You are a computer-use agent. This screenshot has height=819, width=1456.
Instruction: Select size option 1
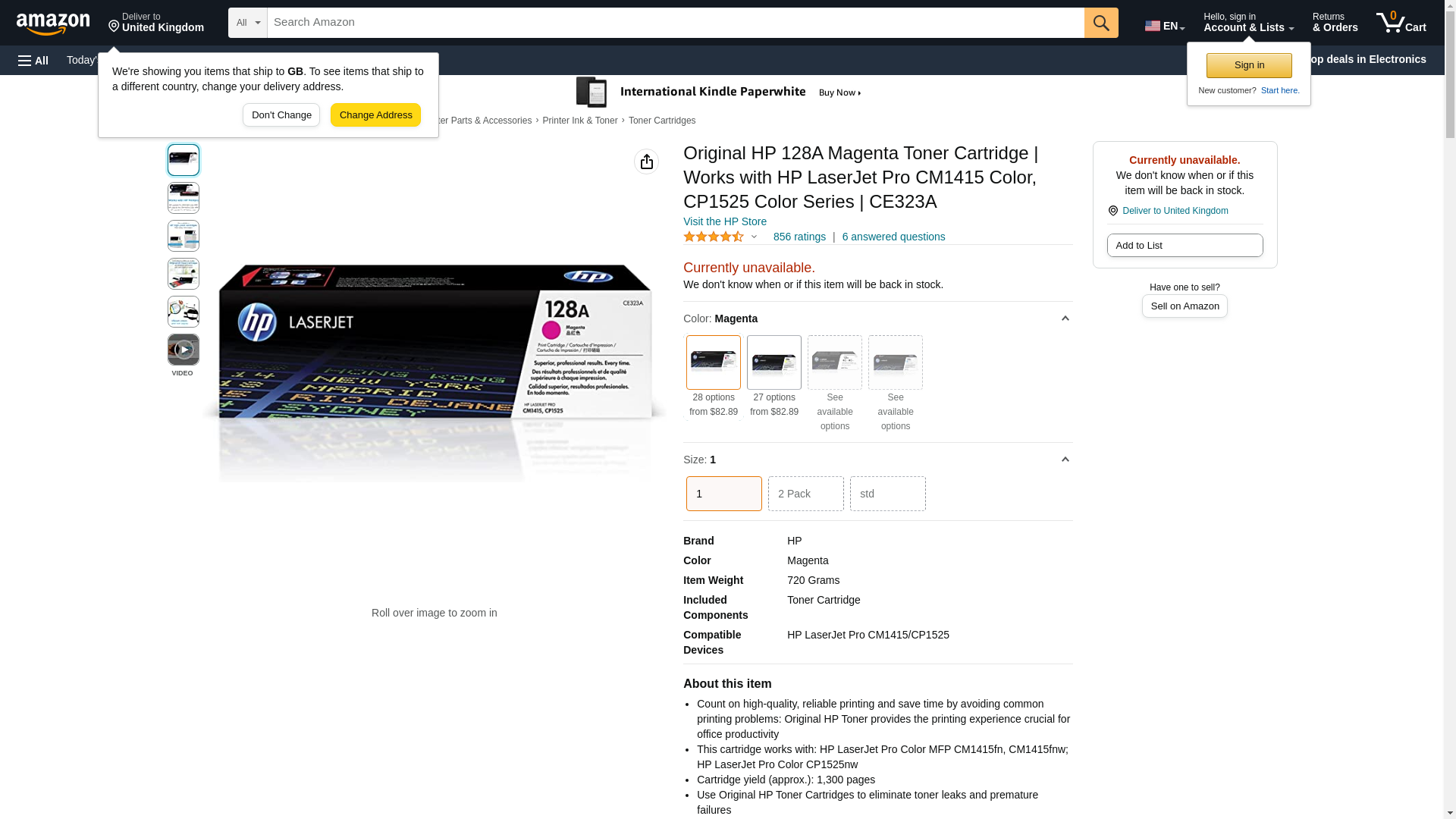[723, 494]
